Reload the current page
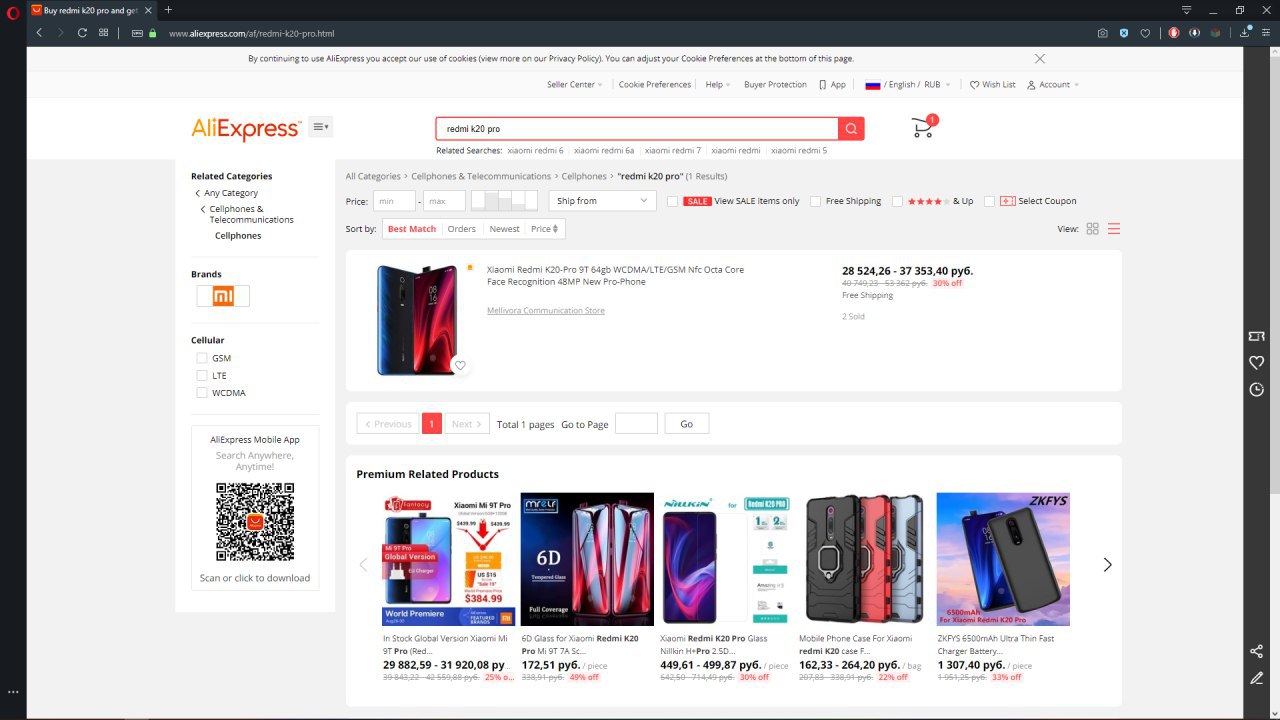The width and height of the screenshot is (1280, 720). pos(82,33)
